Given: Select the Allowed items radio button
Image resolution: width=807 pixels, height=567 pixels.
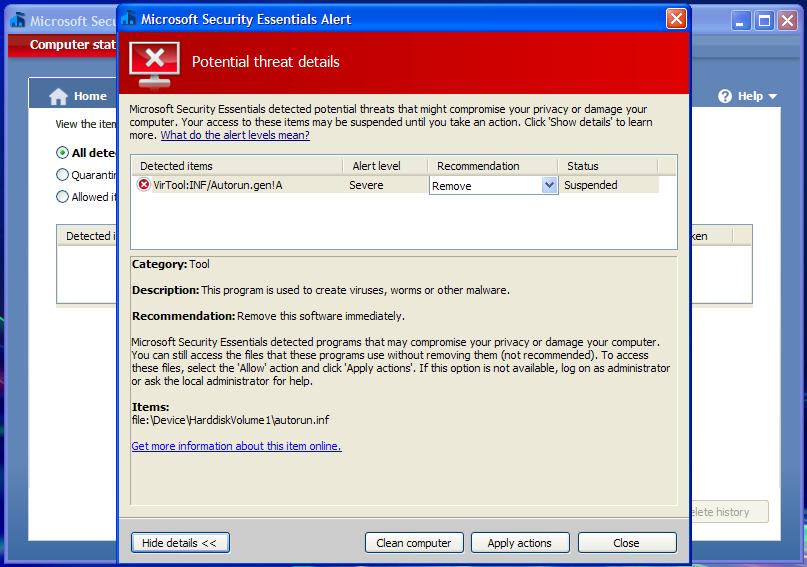Looking at the screenshot, I should tap(62, 197).
